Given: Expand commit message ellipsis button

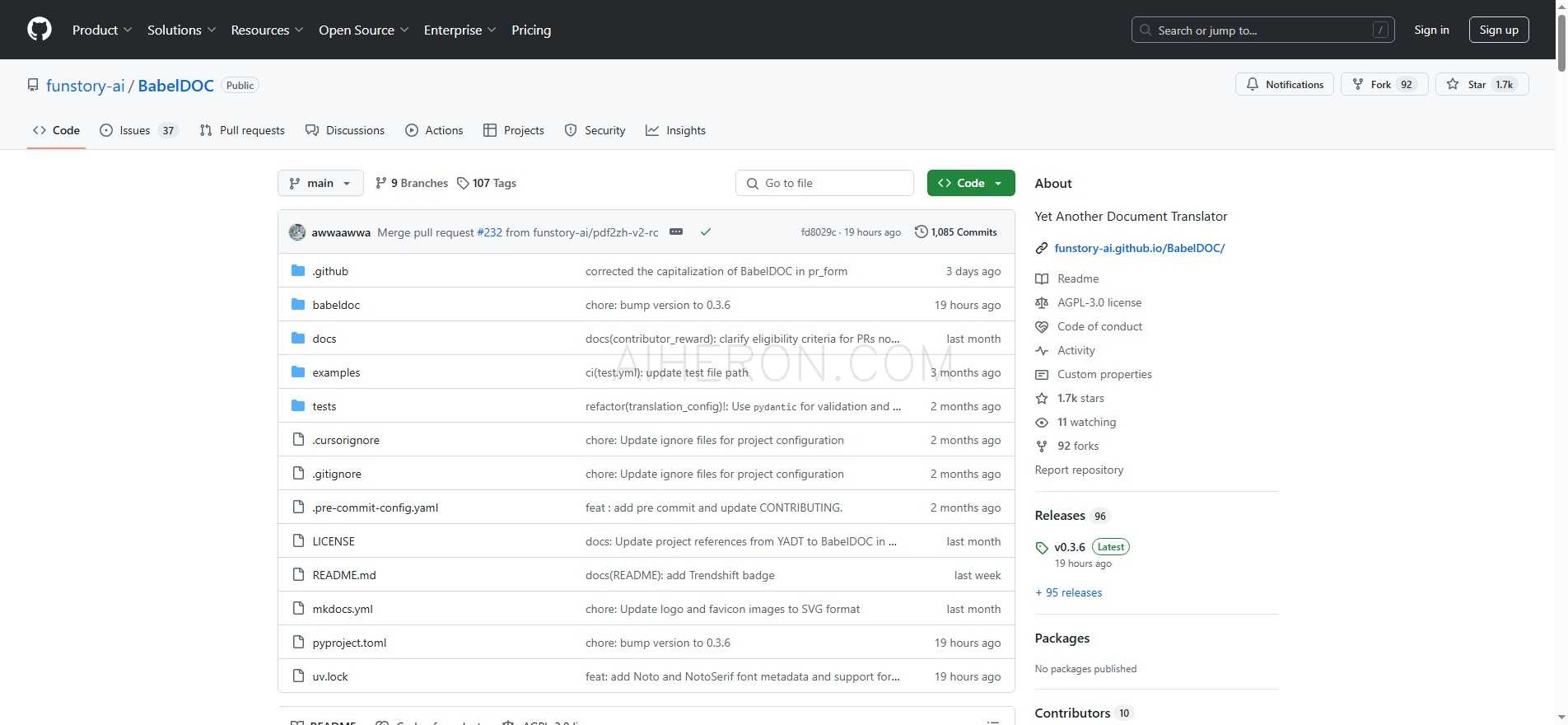Looking at the screenshot, I should pyautogui.click(x=676, y=232).
